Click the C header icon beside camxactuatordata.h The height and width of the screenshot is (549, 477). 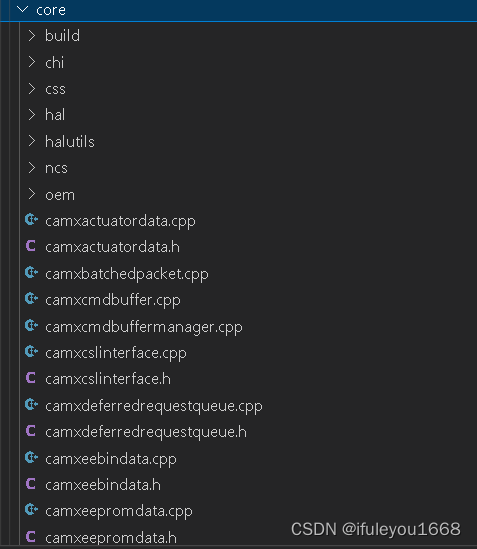[x=31, y=246]
